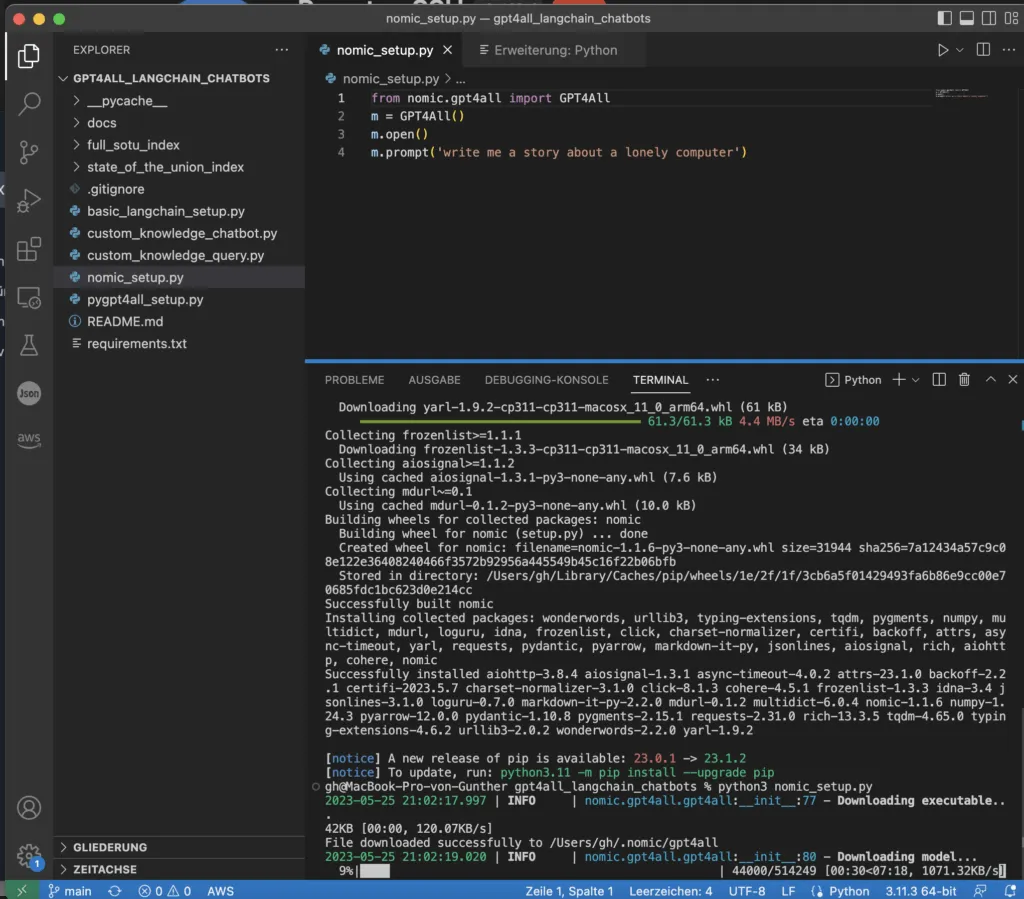Open the Accounts menu
1024x899 pixels.
pyautogui.click(x=28, y=808)
